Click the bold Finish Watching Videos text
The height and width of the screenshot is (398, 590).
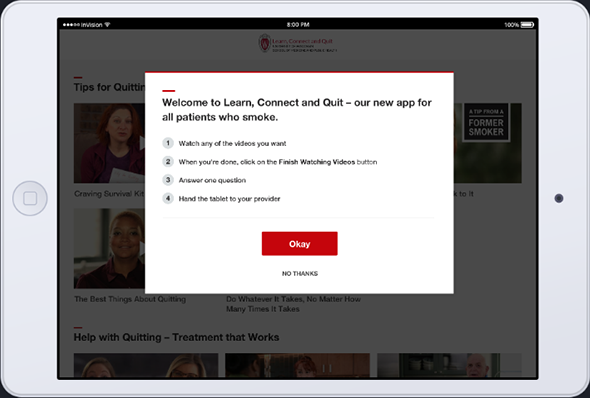tap(317, 162)
